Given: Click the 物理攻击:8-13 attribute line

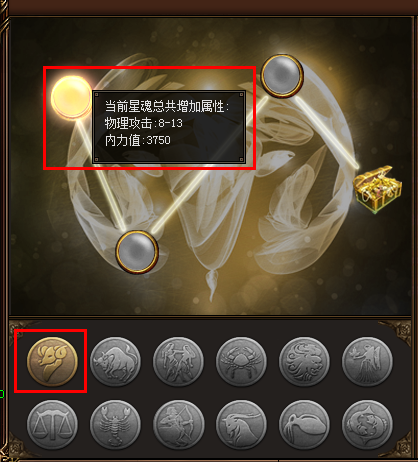Looking at the screenshot, I should click(x=144, y=123).
